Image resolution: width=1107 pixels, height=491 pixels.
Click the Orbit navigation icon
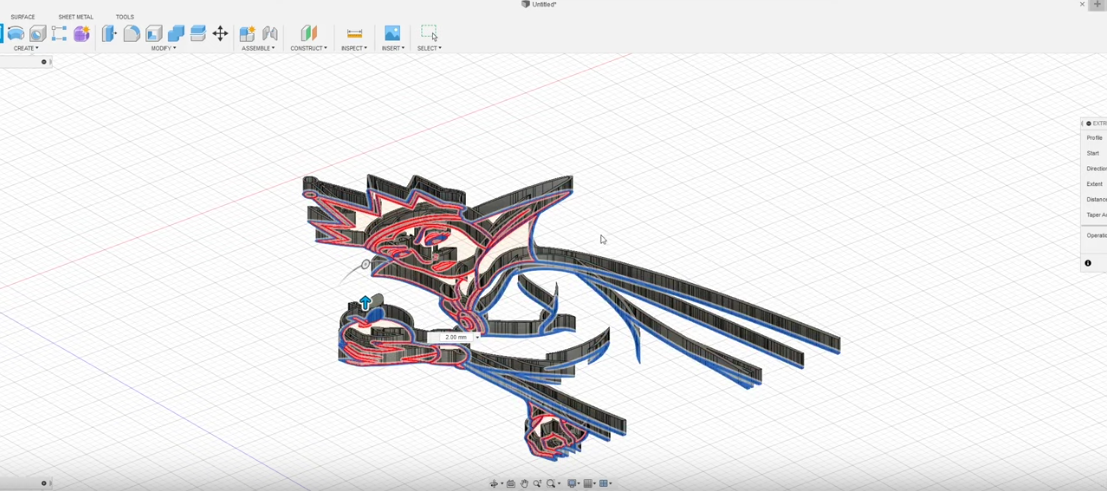pyautogui.click(x=494, y=484)
